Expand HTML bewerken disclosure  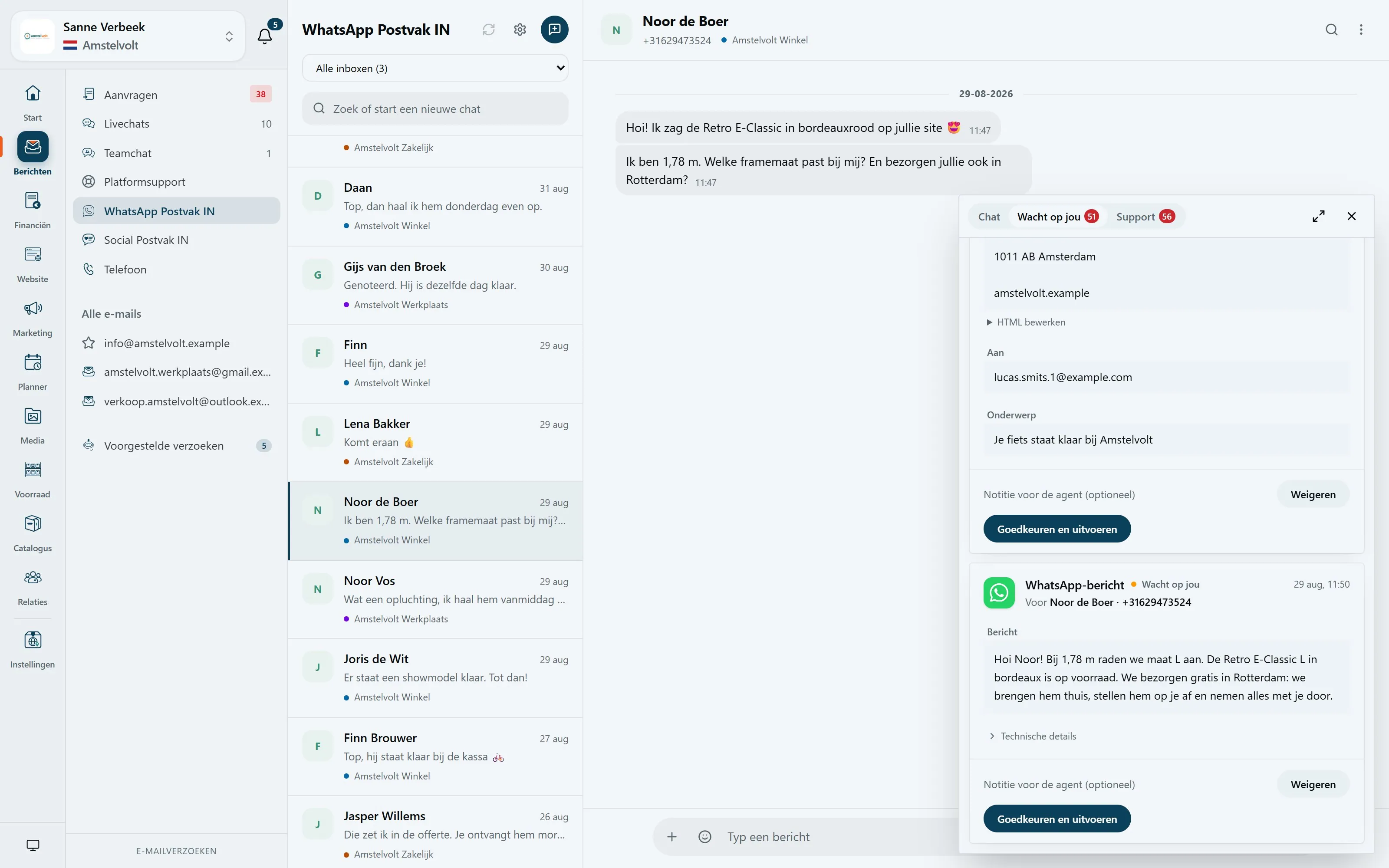(1026, 322)
